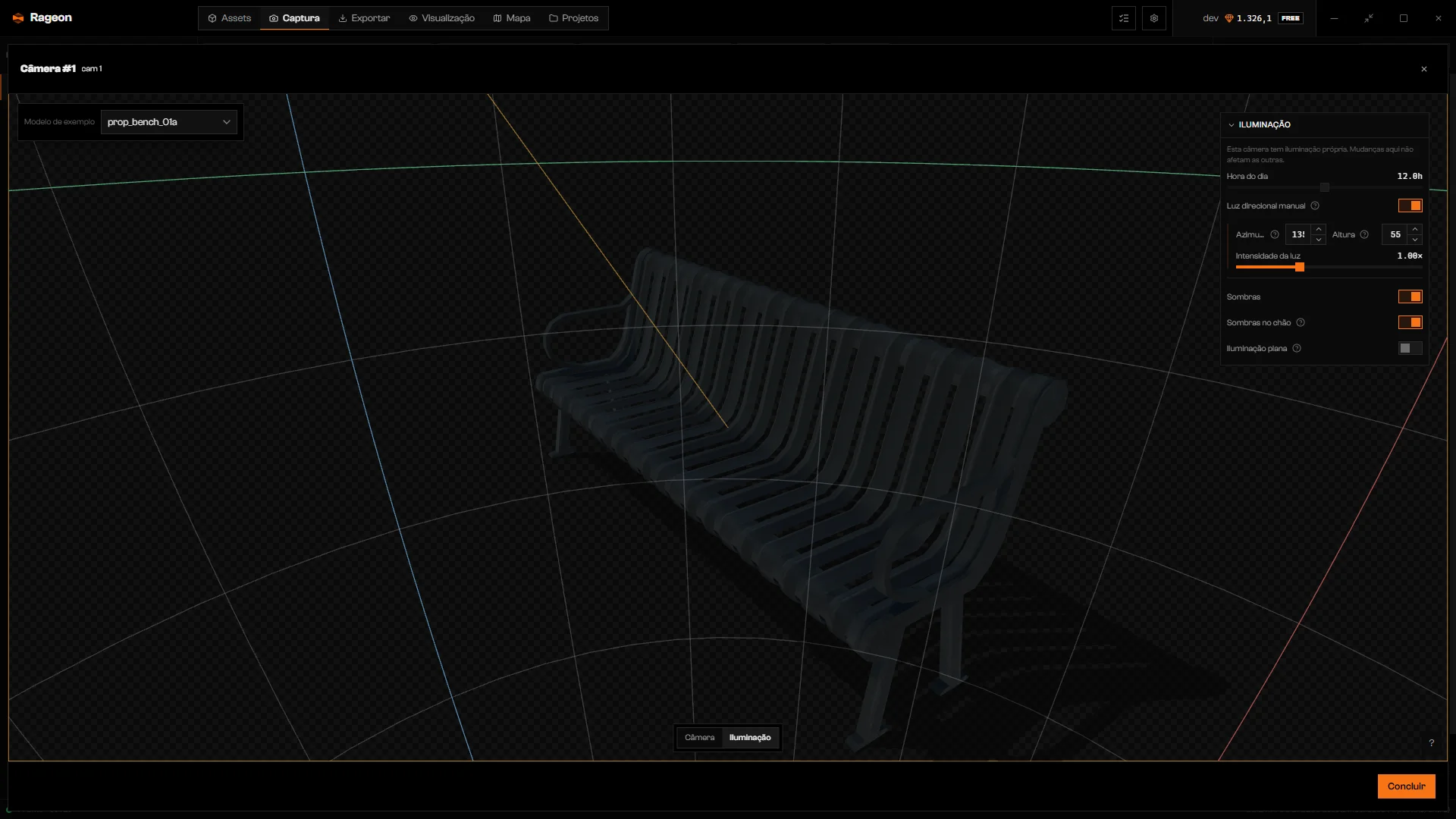Enable the Iluminação plana toggle

(1410, 348)
